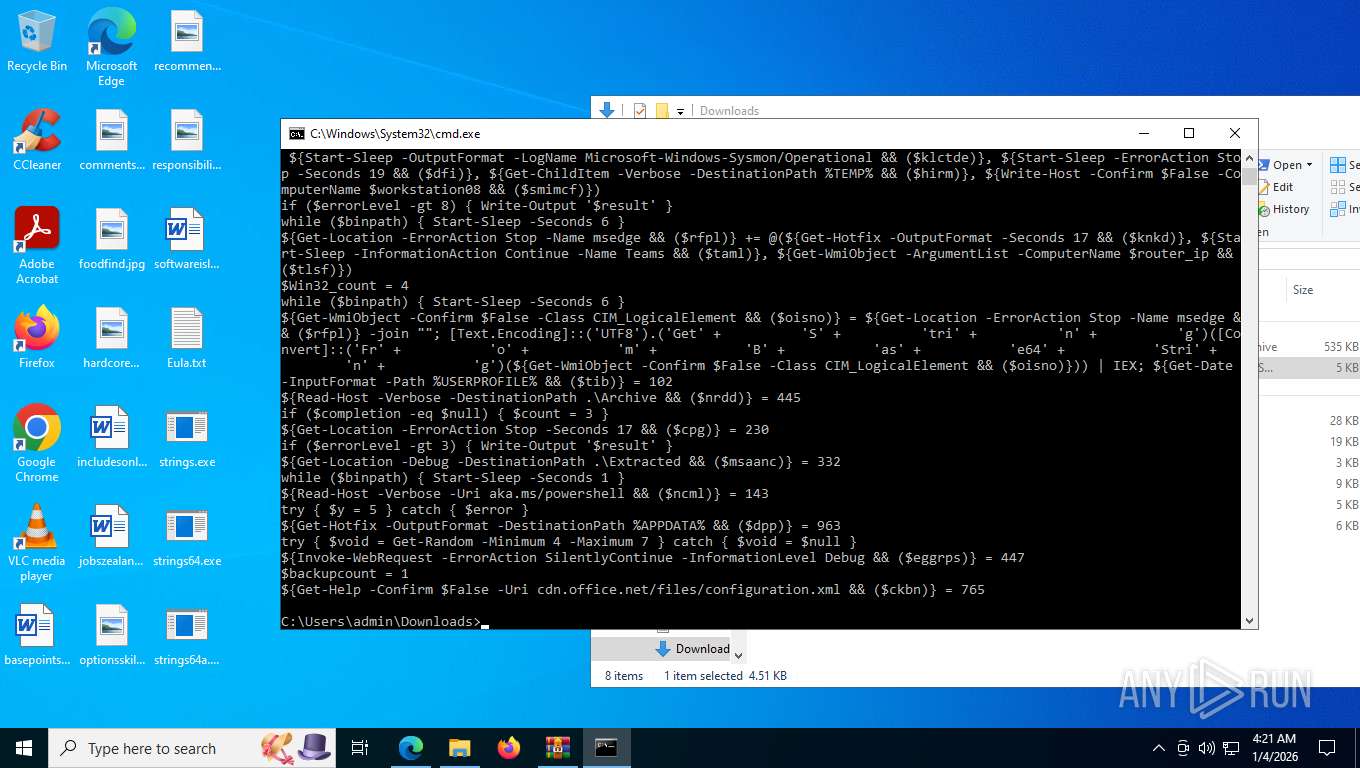This screenshot has width=1360, height=768.
Task: Select the recommen... image file on desktop
Action: pyautogui.click(x=187, y=42)
